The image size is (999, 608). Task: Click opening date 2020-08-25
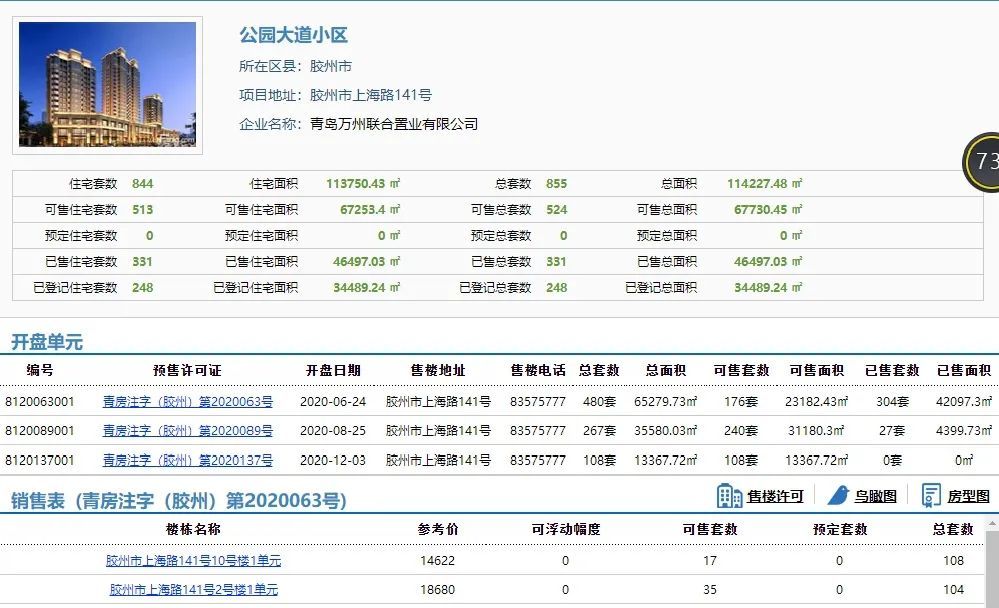point(333,431)
